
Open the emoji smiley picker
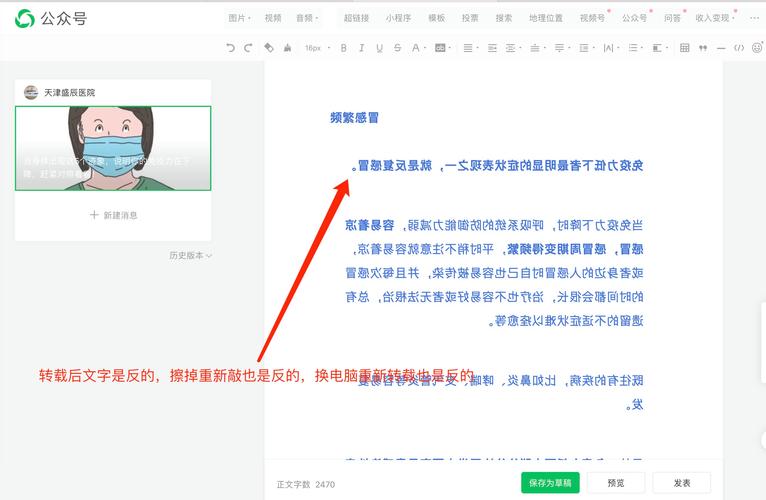pos(756,47)
